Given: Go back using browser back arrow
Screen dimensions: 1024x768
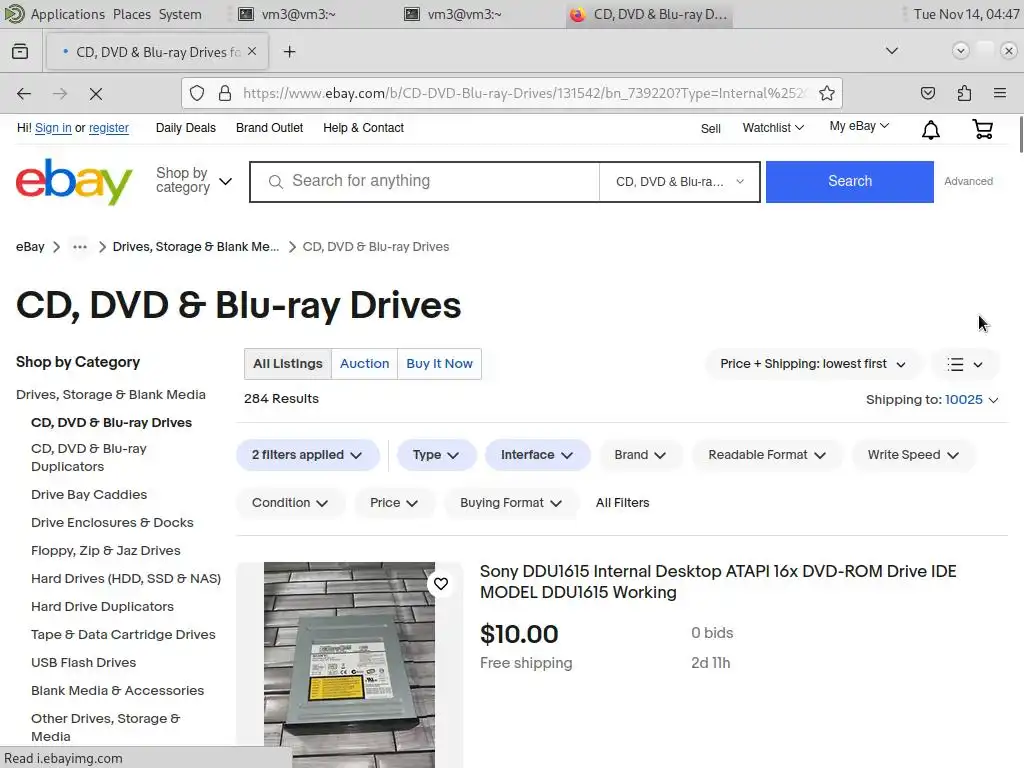Looking at the screenshot, I should click(x=24, y=93).
